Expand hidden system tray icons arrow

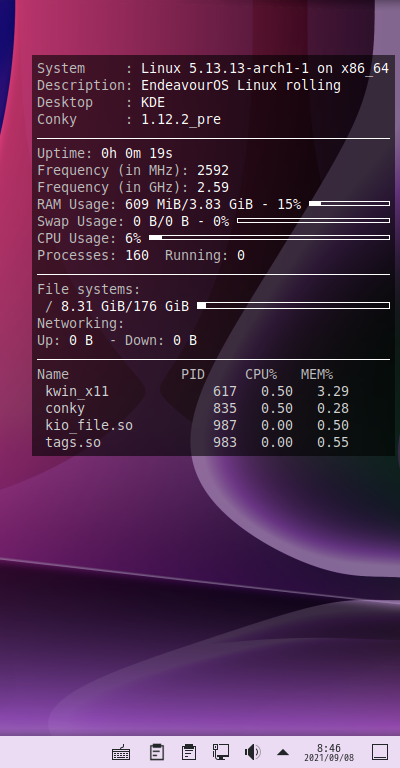(x=283, y=752)
